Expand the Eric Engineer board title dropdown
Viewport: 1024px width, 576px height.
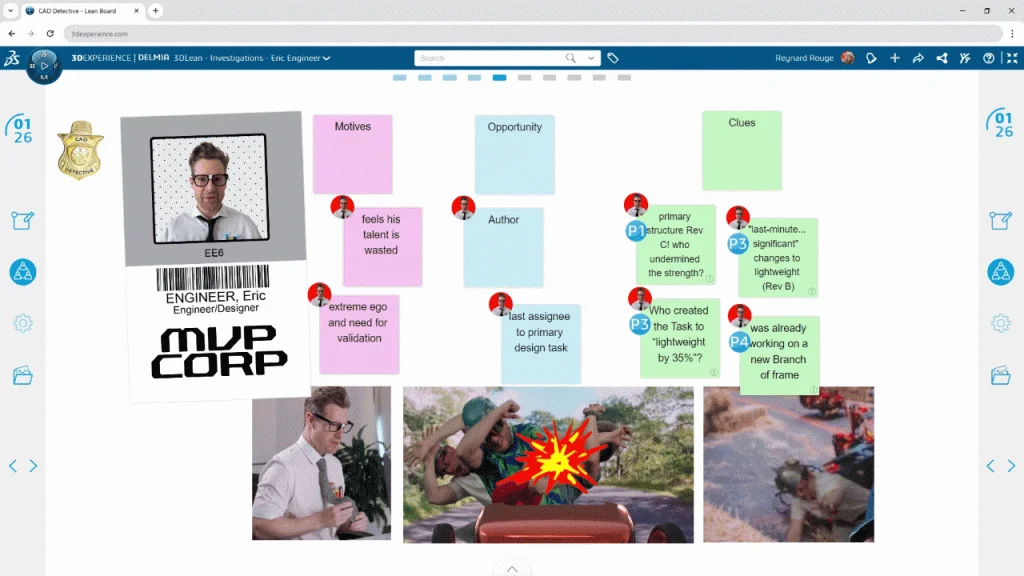point(327,58)
